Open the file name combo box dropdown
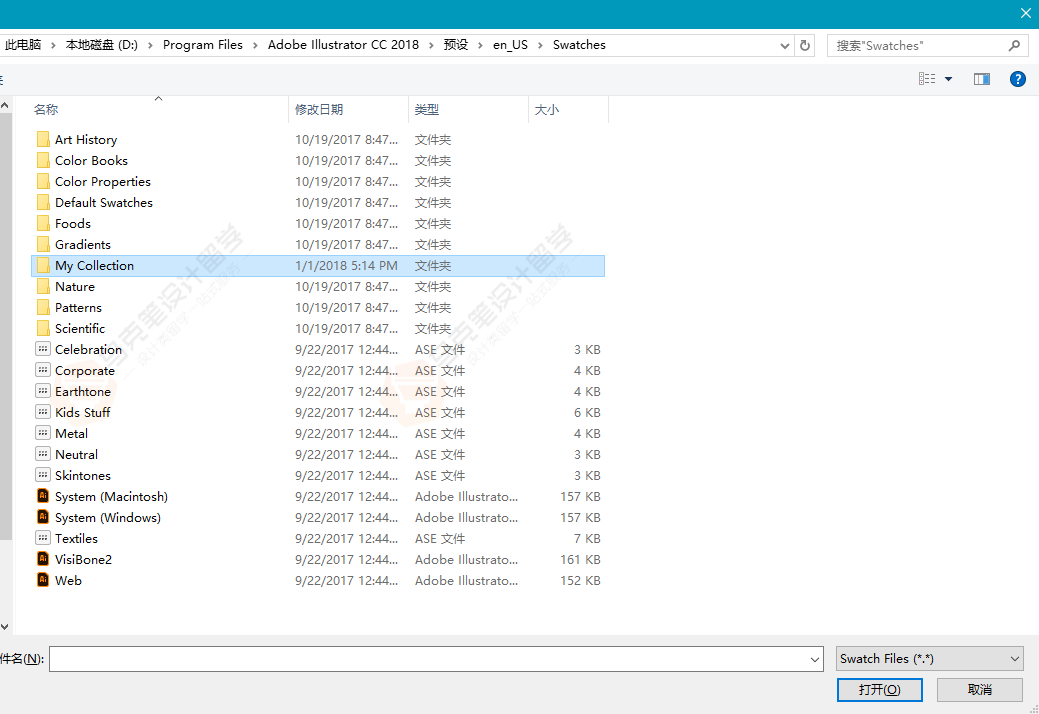Image resolution: width=1039 pixels, height=714 pixels. point(814,660)
